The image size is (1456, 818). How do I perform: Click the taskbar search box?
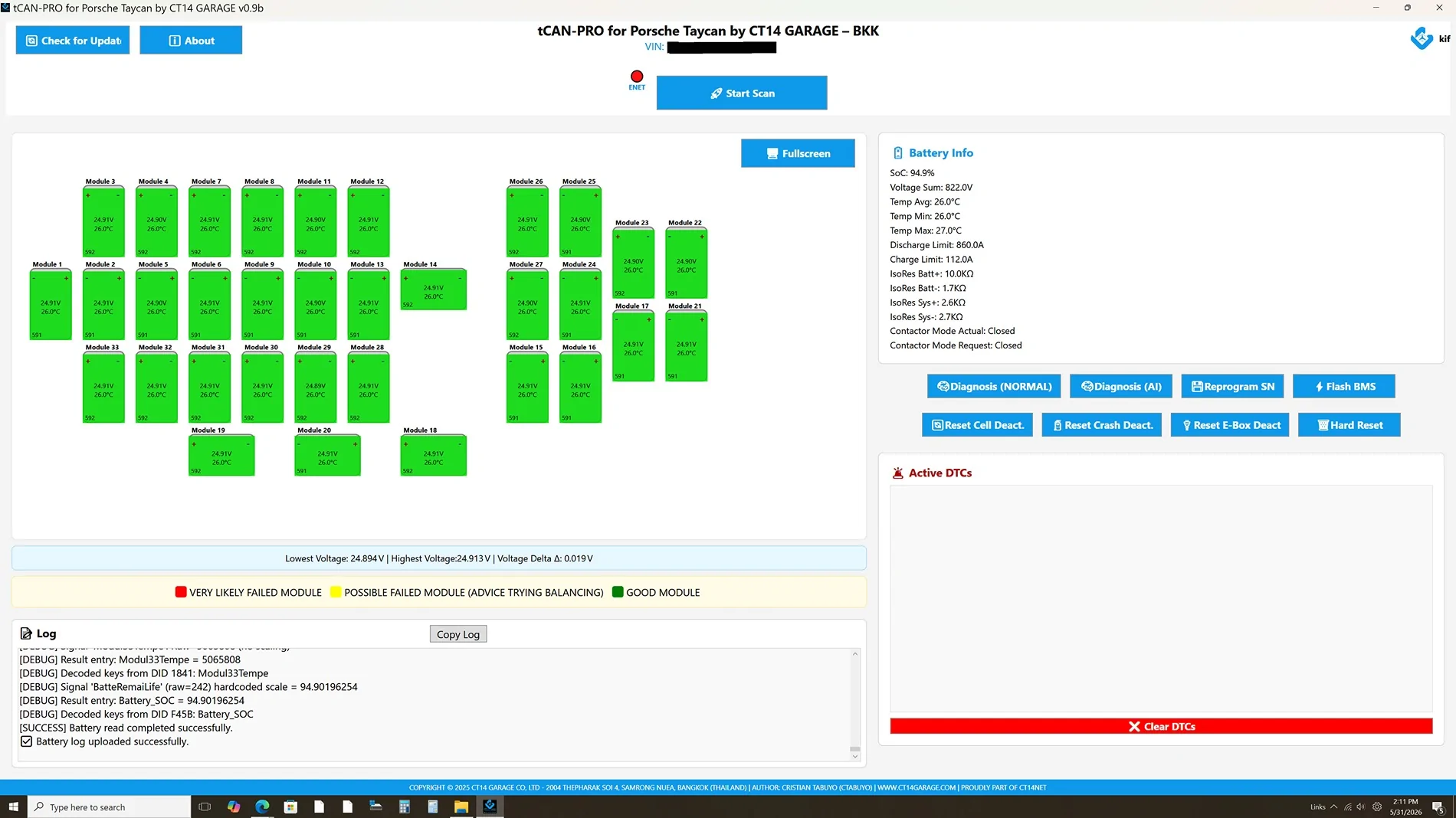click(x=110, y=807)
